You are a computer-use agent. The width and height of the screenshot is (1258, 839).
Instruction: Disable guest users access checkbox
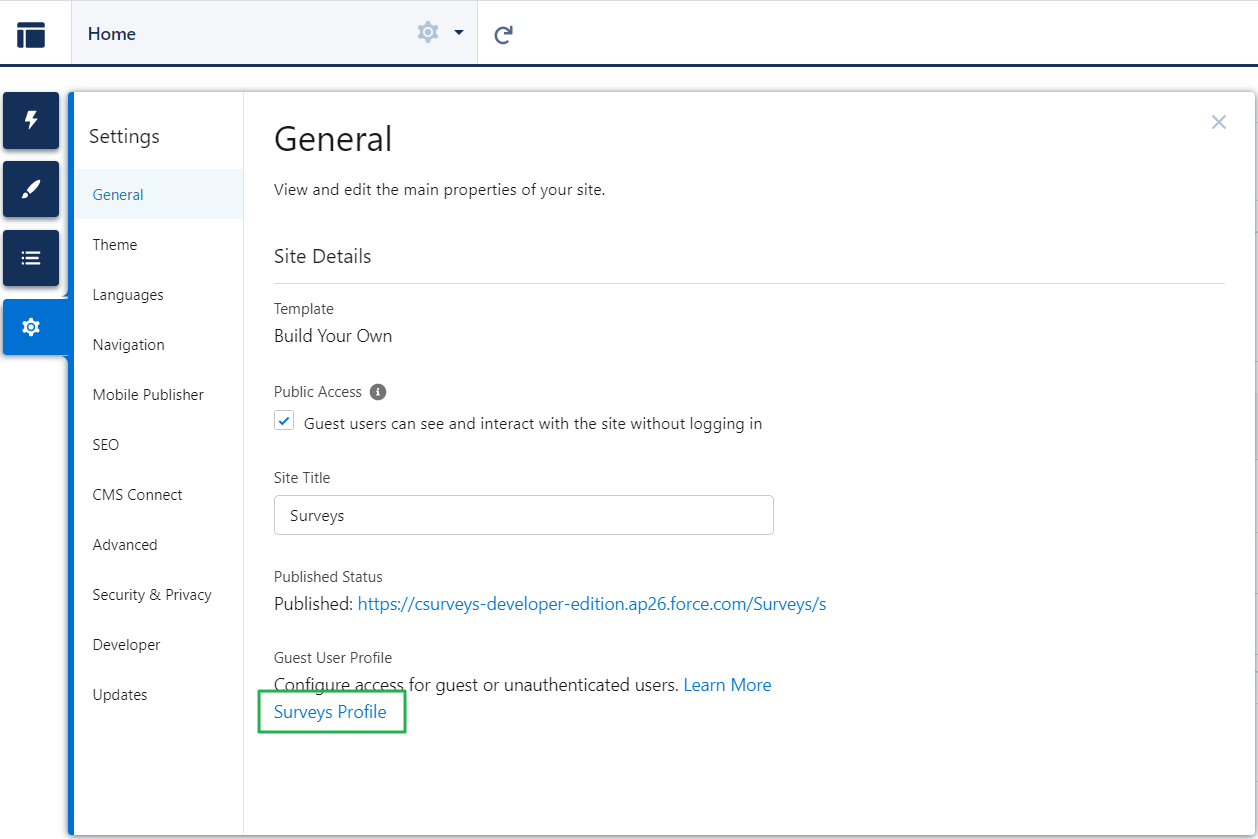283,420
